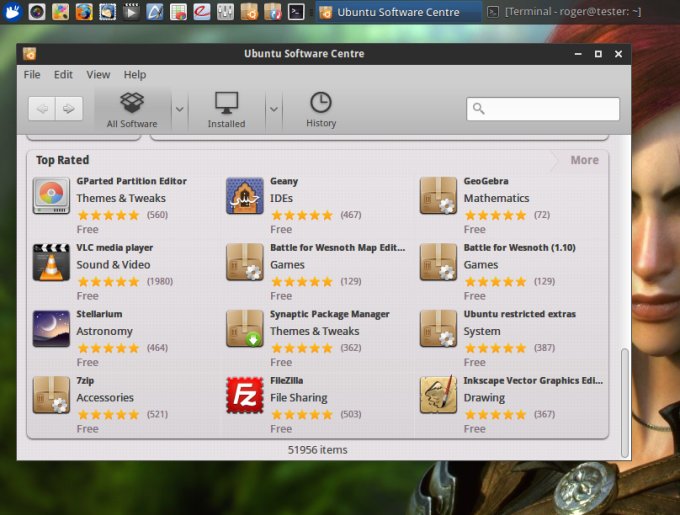The image size is (680, 515).
Task: Click the star rating of Geany
Action: pyautogui.click(x=302, y=215)
